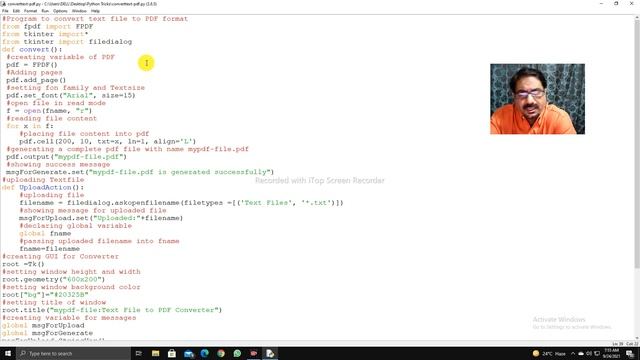Launch Microsoft Edge from the taskbar

(204, 353)
